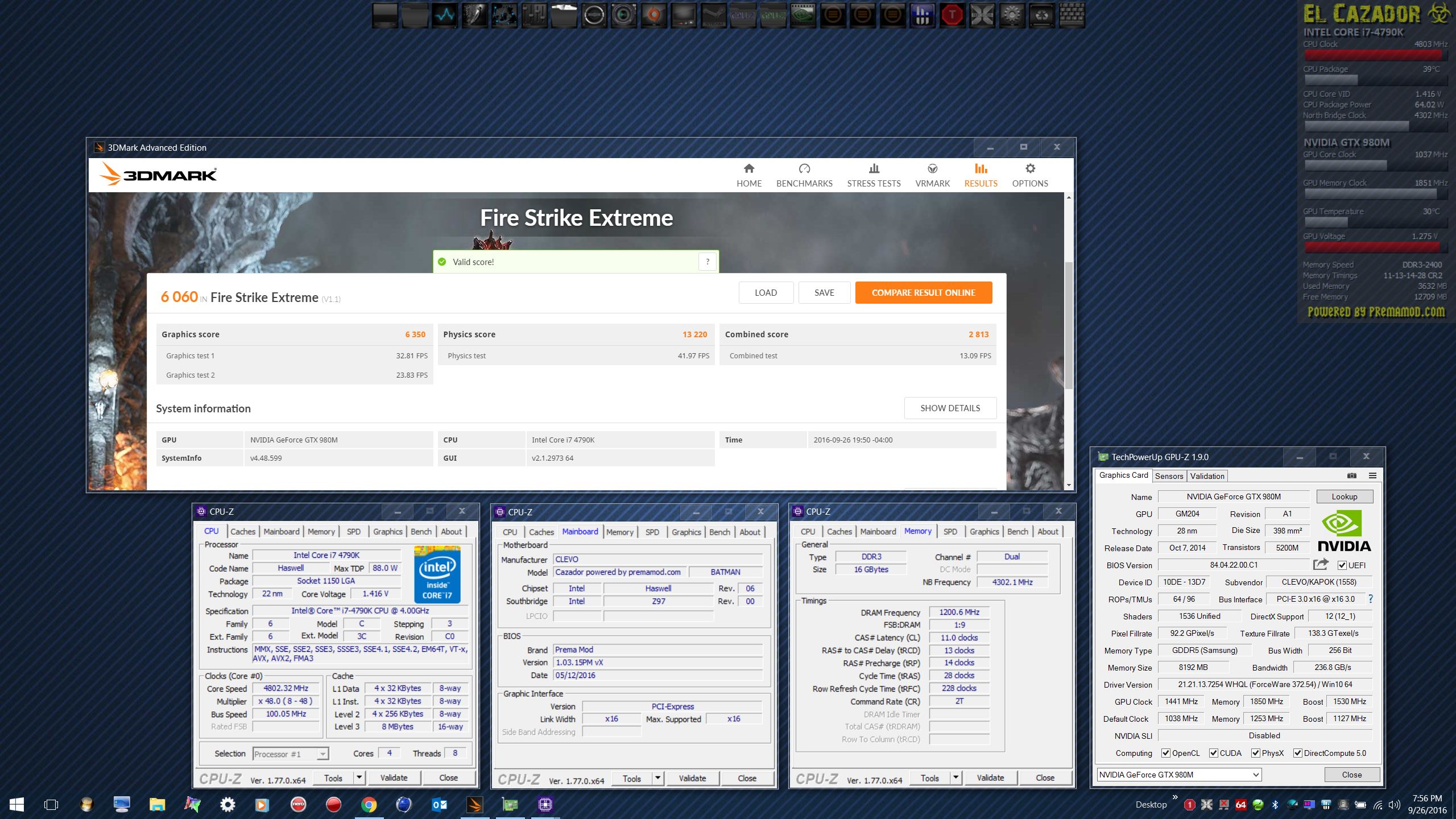This screenshot has width=1456, height=819.
Task: Switch to Sensors tab in GPU-Z
Action: [1169, 476]
